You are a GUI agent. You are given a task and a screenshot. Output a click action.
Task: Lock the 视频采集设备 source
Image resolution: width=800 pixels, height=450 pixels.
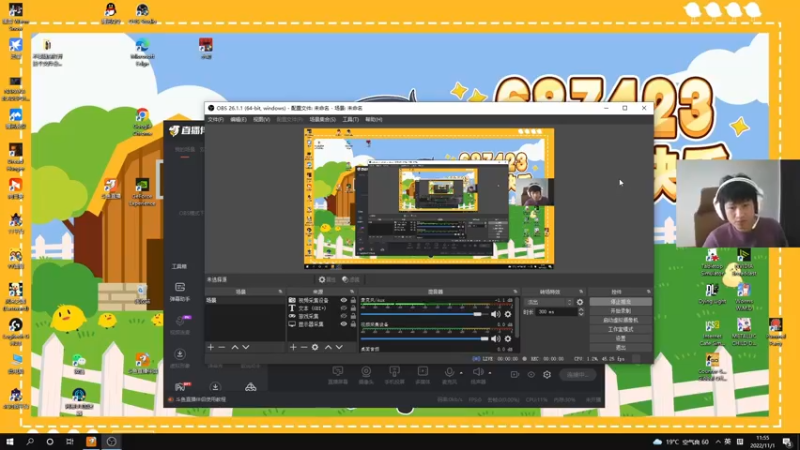353,301
